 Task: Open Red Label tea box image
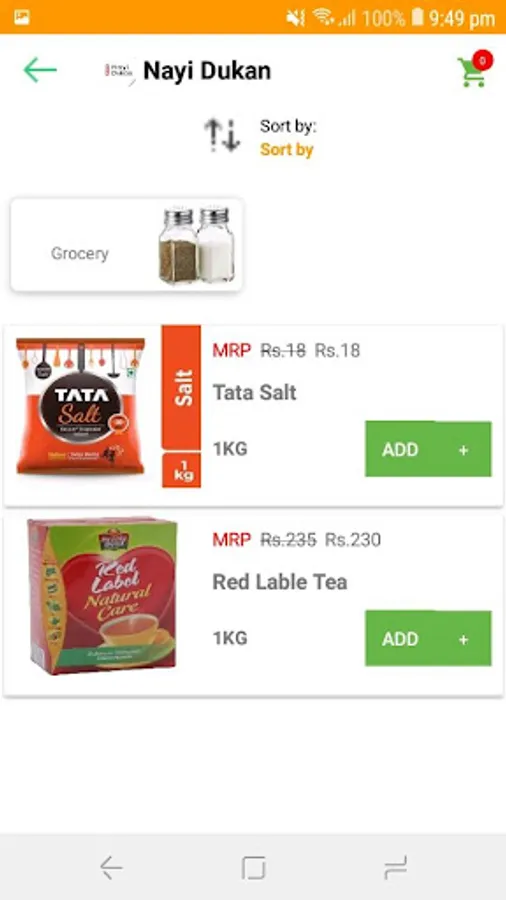pyautogui.click(x=102, y=596)
